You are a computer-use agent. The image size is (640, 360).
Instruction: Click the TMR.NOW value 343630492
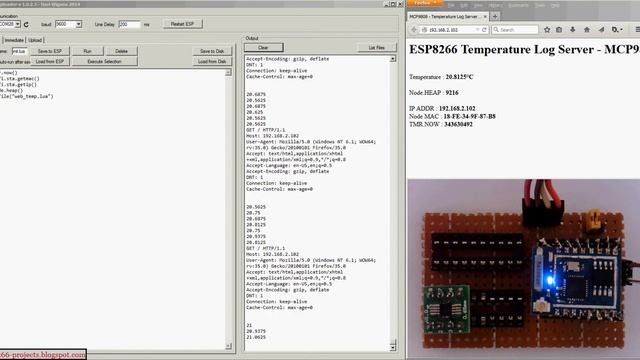(x=458, y=124)
